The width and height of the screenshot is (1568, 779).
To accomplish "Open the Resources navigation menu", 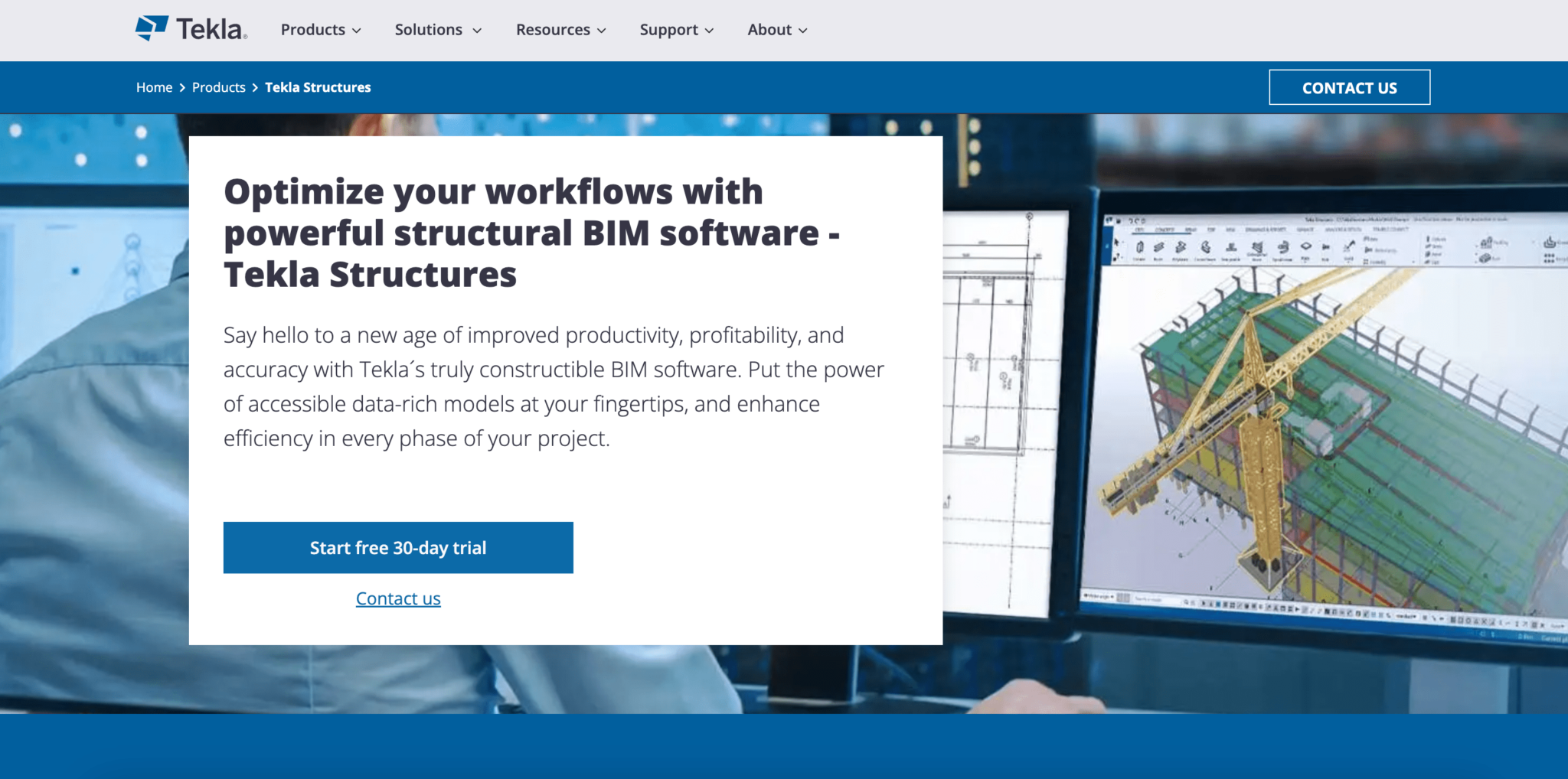I will pos(553,30).
